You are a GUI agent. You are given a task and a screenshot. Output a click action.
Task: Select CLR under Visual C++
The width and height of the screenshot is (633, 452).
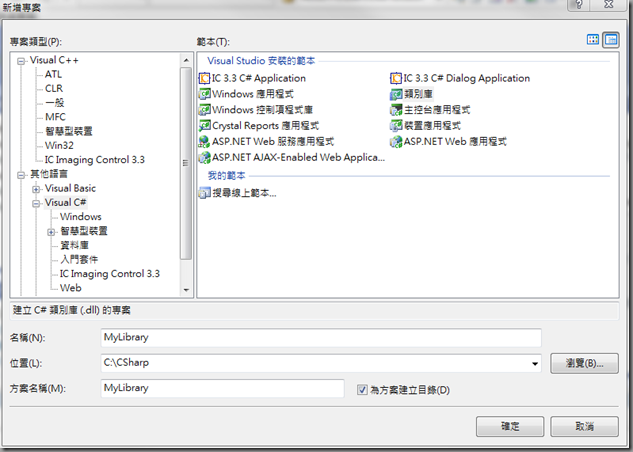(x=54, y=88)
